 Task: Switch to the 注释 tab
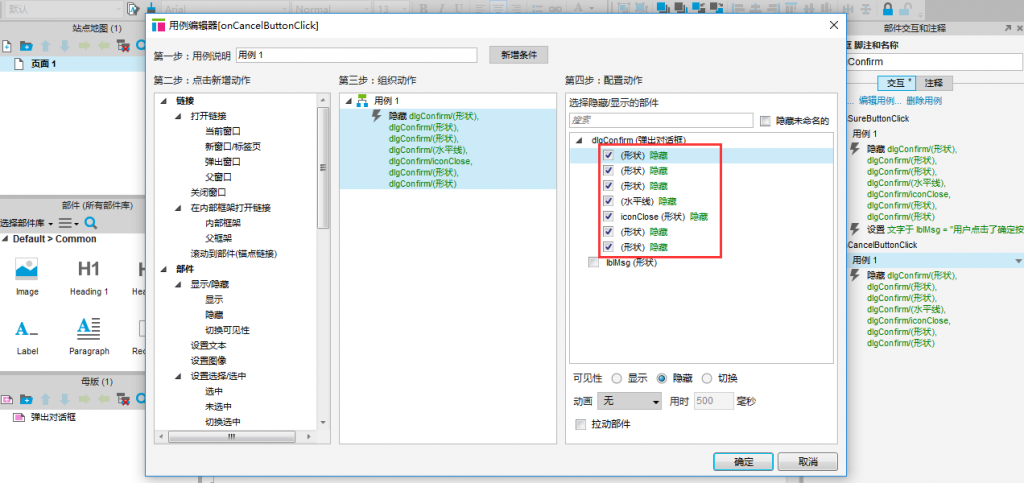coord(935,84)
